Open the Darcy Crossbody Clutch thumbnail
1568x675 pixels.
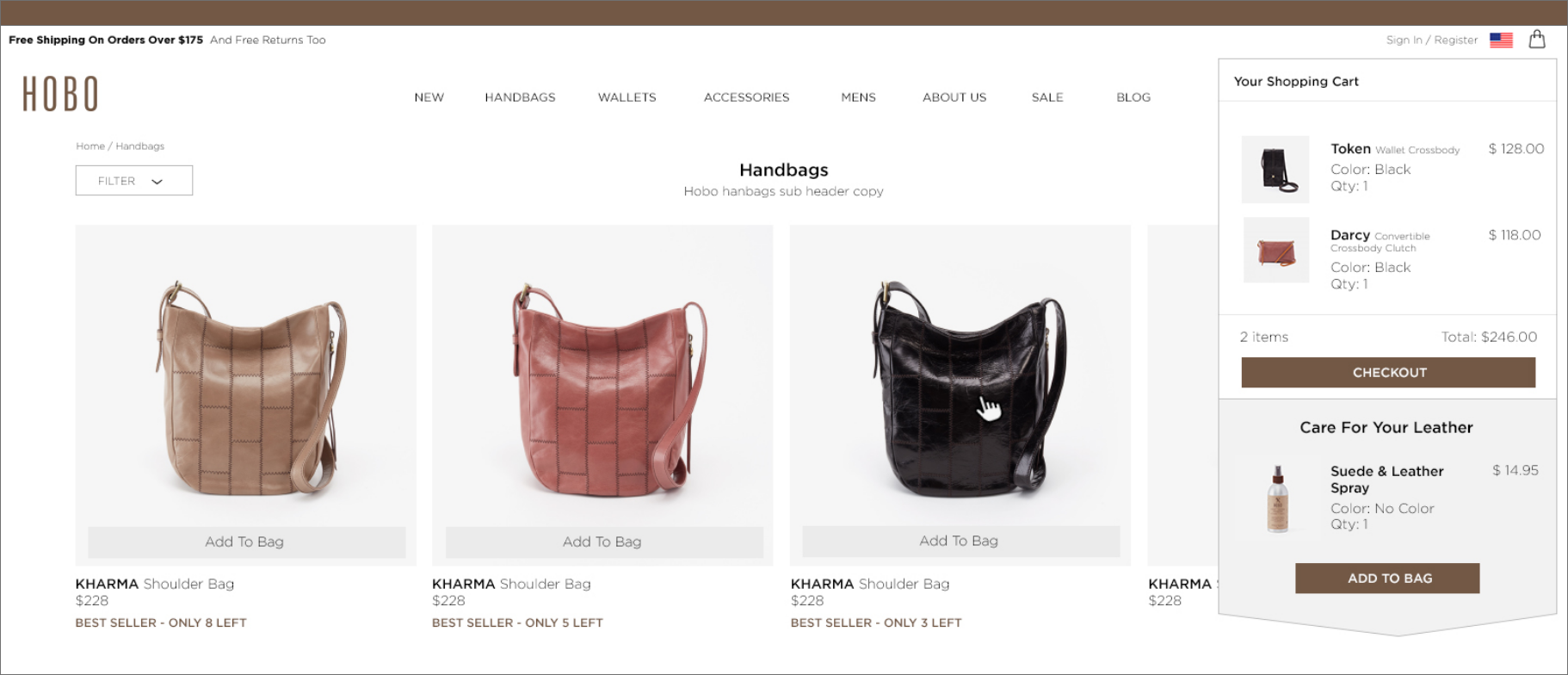pyautogui.click(x=1276, y=251)
